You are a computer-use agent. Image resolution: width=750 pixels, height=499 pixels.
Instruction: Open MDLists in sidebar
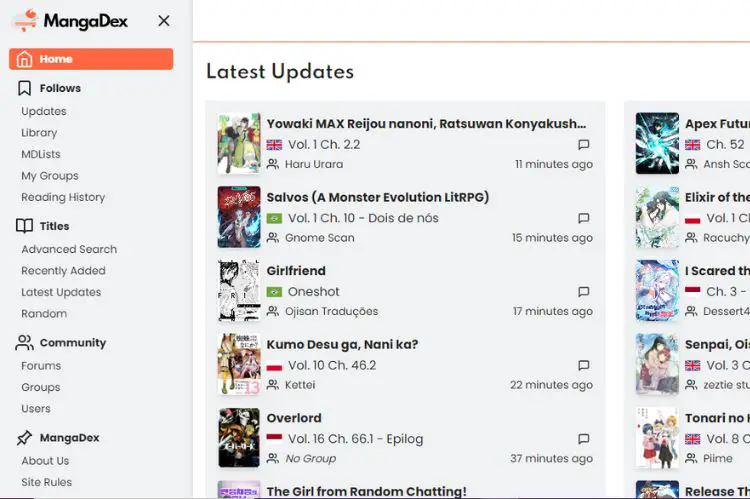click(41, 154)
